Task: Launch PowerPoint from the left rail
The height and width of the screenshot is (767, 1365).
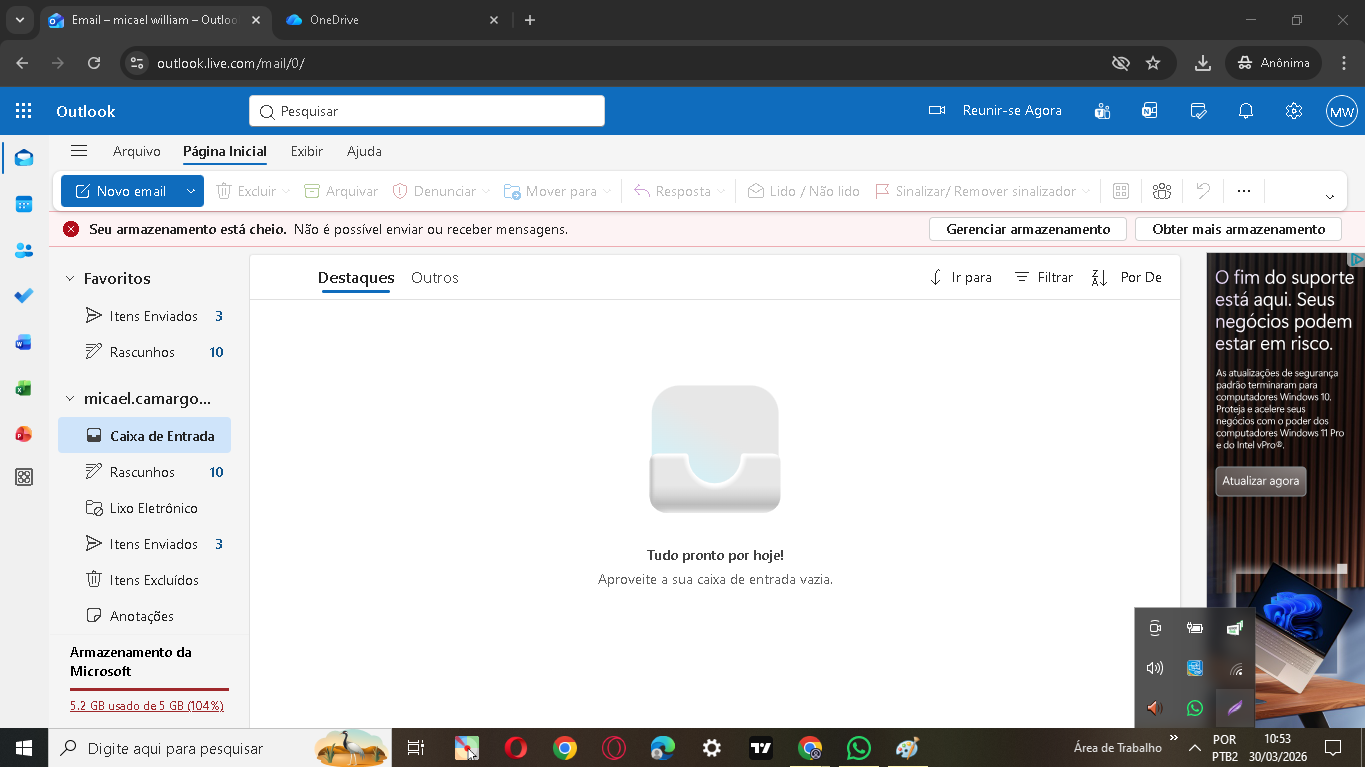Action: 24,434
